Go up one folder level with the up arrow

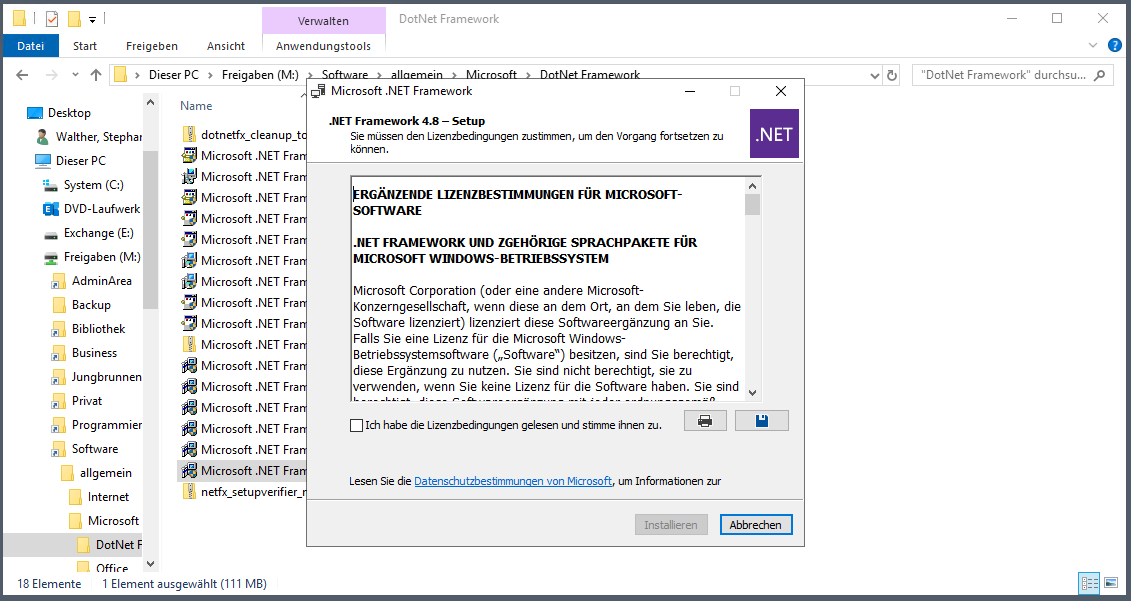pyautogui.click(x=96, y=75)
